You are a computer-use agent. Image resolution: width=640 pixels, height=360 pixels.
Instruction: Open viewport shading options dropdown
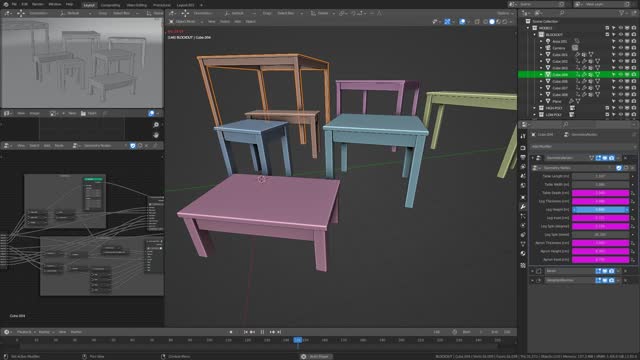click(511, 22)
